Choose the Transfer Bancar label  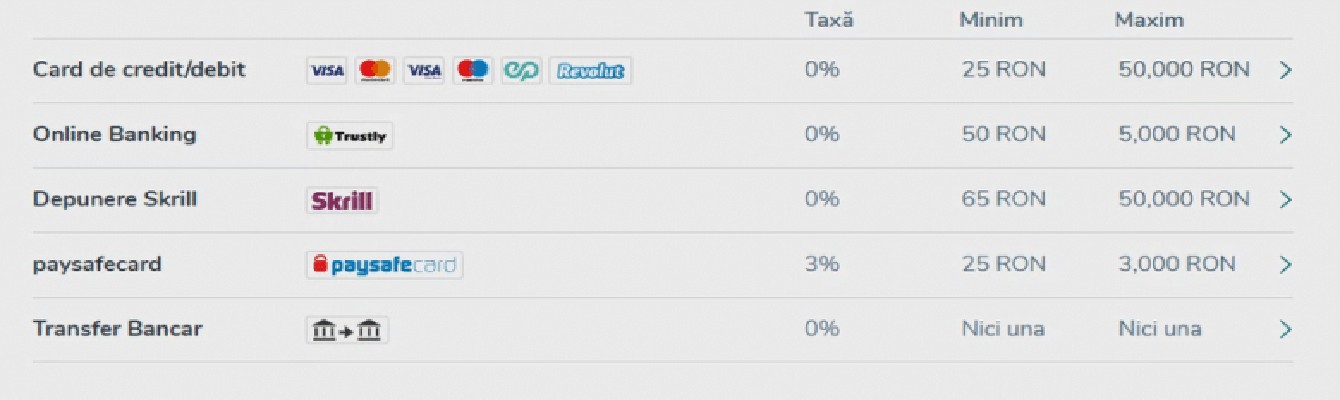tap(117, 328)
